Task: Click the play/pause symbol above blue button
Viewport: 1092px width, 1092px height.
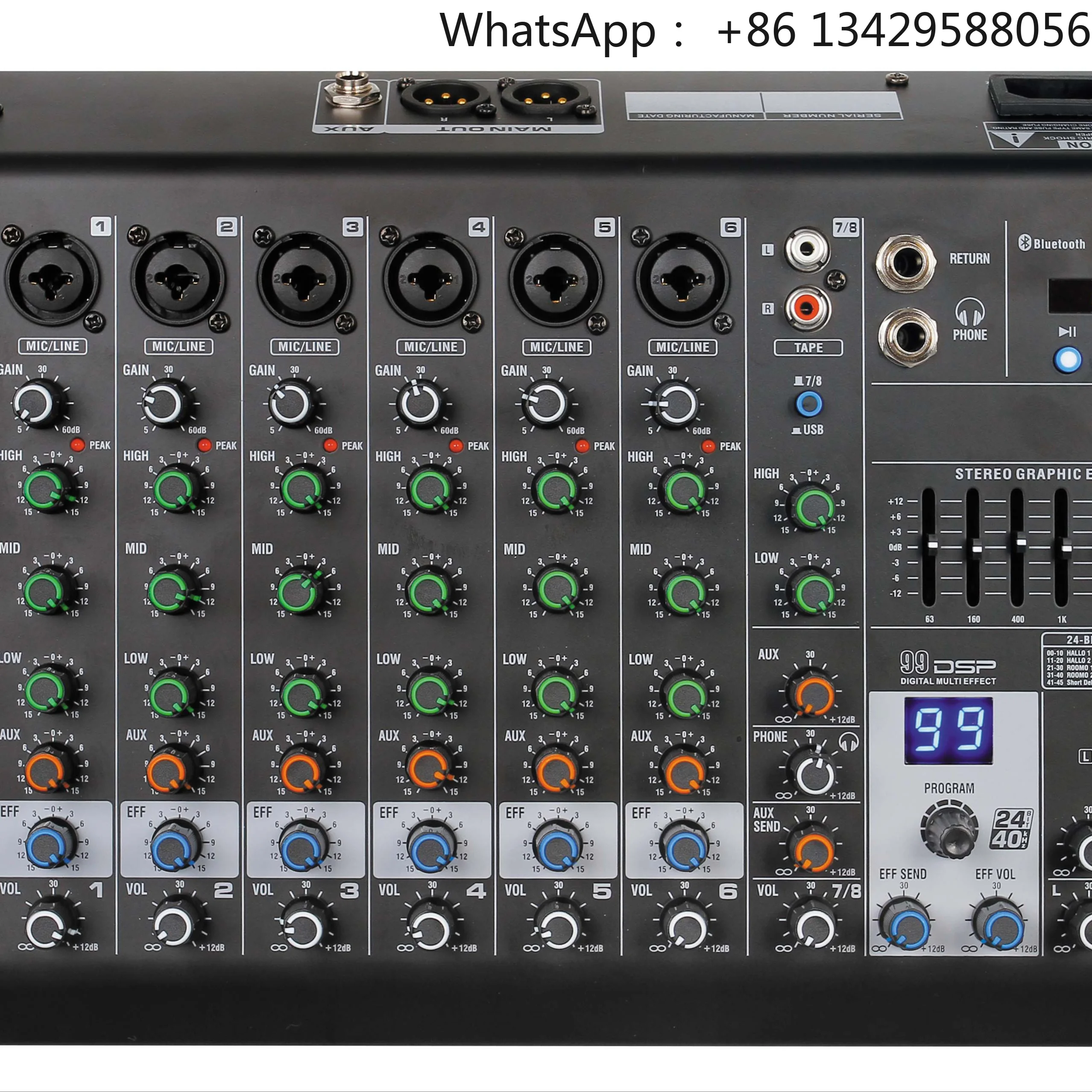Action: (x=1067, y=331)
